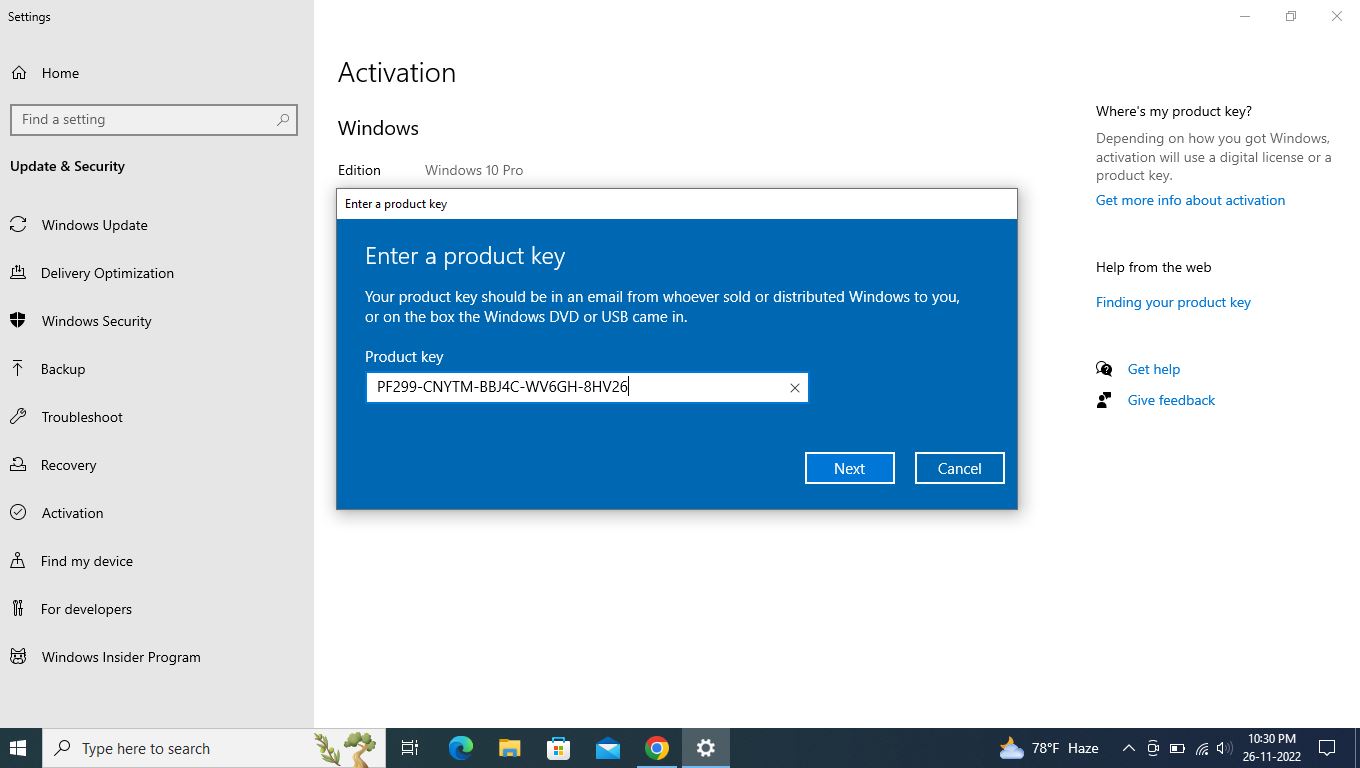Viewport: 1360px width, 768px height.
Task: Open For developers settings
Action: point(86,609)
